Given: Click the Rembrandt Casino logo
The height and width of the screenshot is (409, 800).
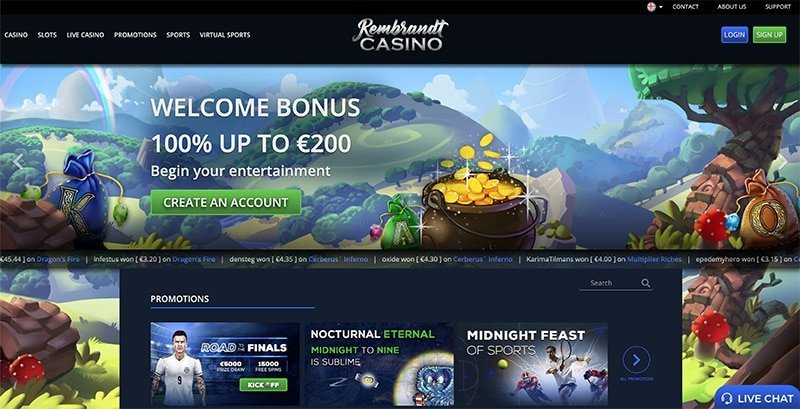Looking at the screenshot, I should pos(399,35).
